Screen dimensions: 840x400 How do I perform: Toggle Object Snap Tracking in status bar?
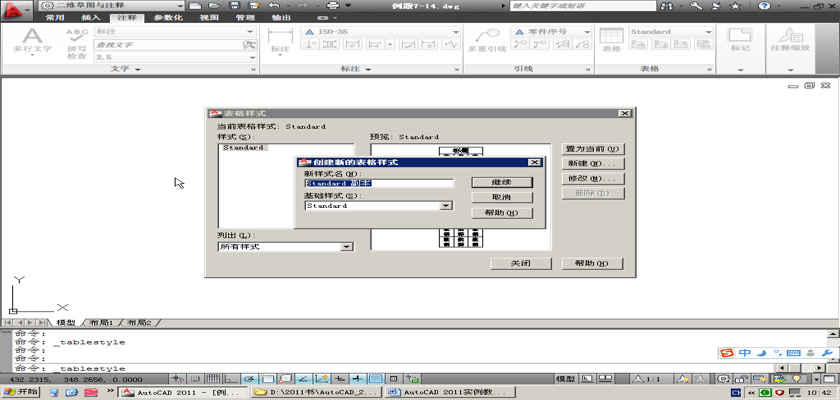point(304,379)
